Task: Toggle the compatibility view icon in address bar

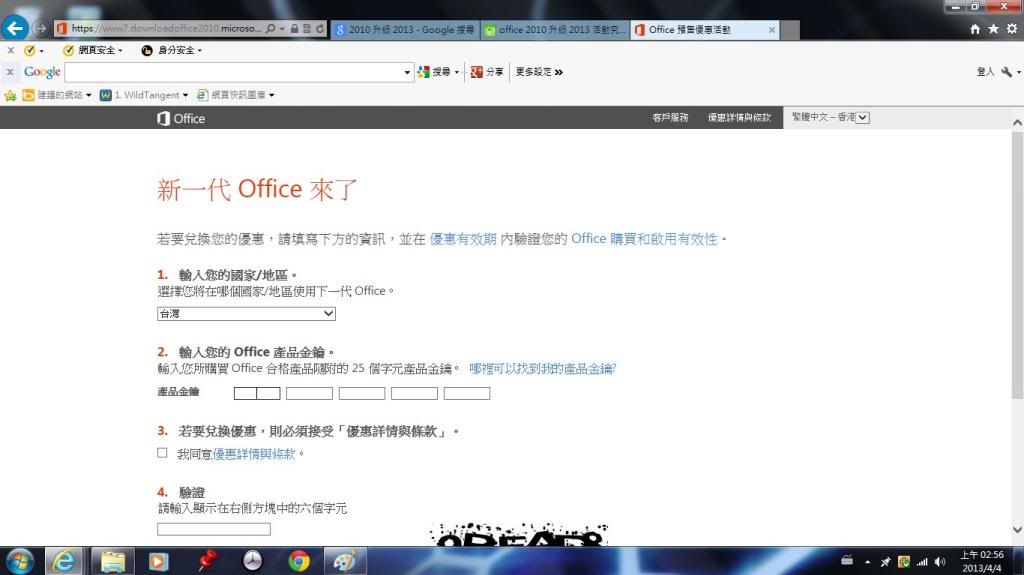Action: pos(307,29)
